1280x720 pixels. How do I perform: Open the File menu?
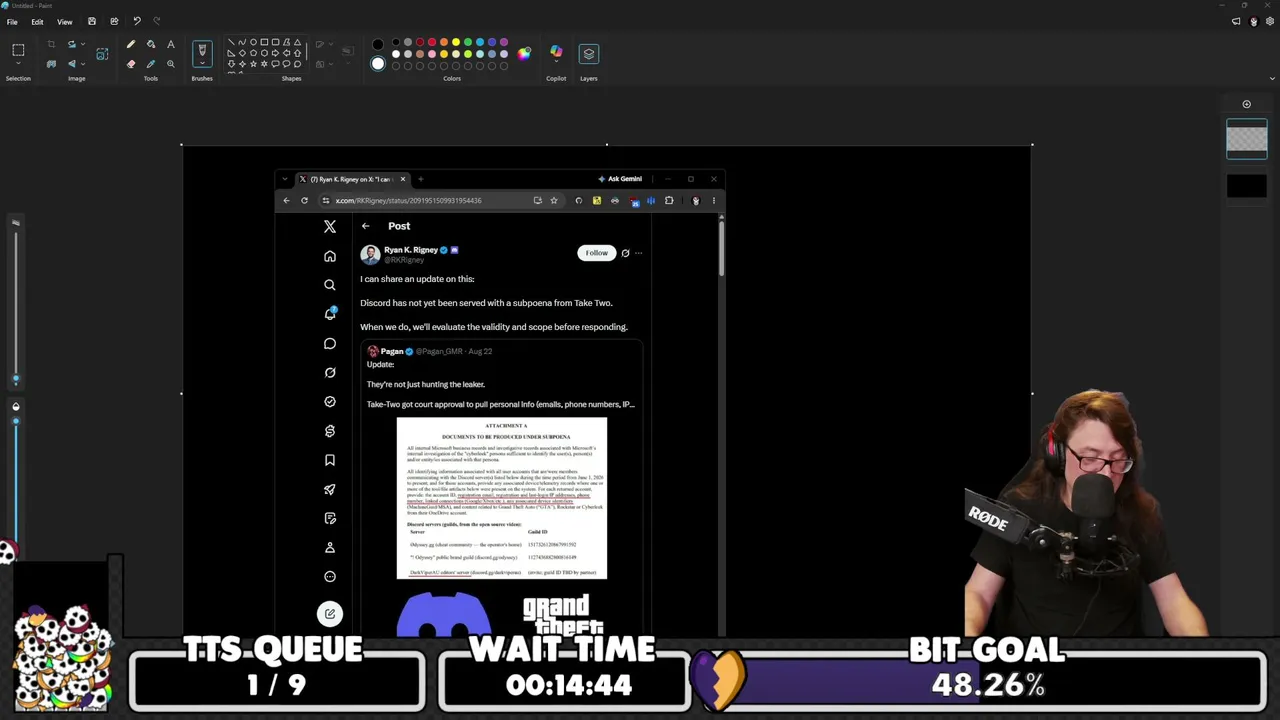click(12, 21)
